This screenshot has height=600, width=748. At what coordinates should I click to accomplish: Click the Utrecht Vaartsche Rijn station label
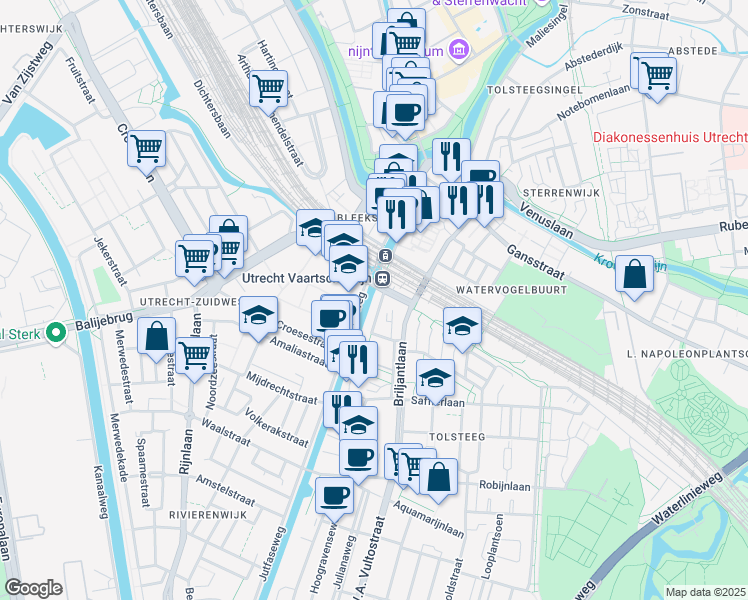click(x=306, y=278)
